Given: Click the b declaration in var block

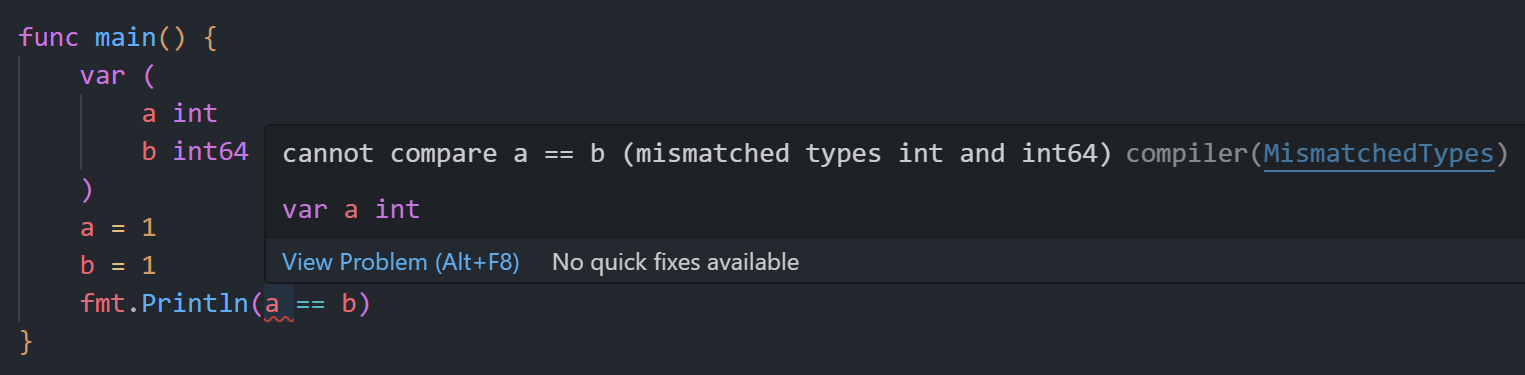Looking at the screenshot, I should tap(149, 152).
